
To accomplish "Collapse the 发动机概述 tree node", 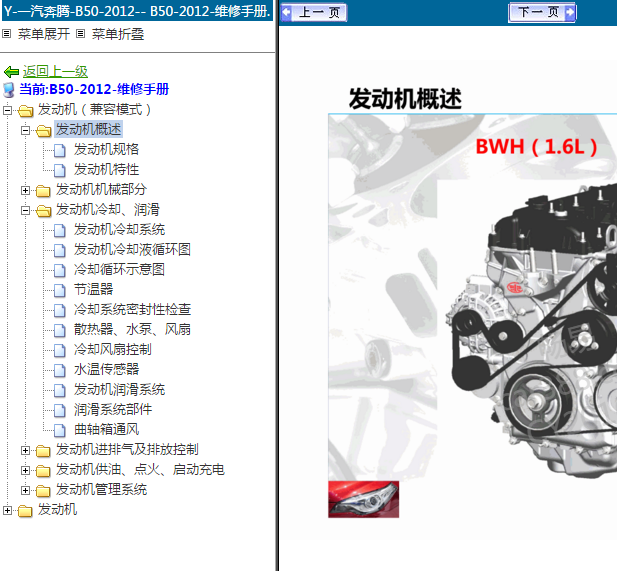I will point(25,130).
